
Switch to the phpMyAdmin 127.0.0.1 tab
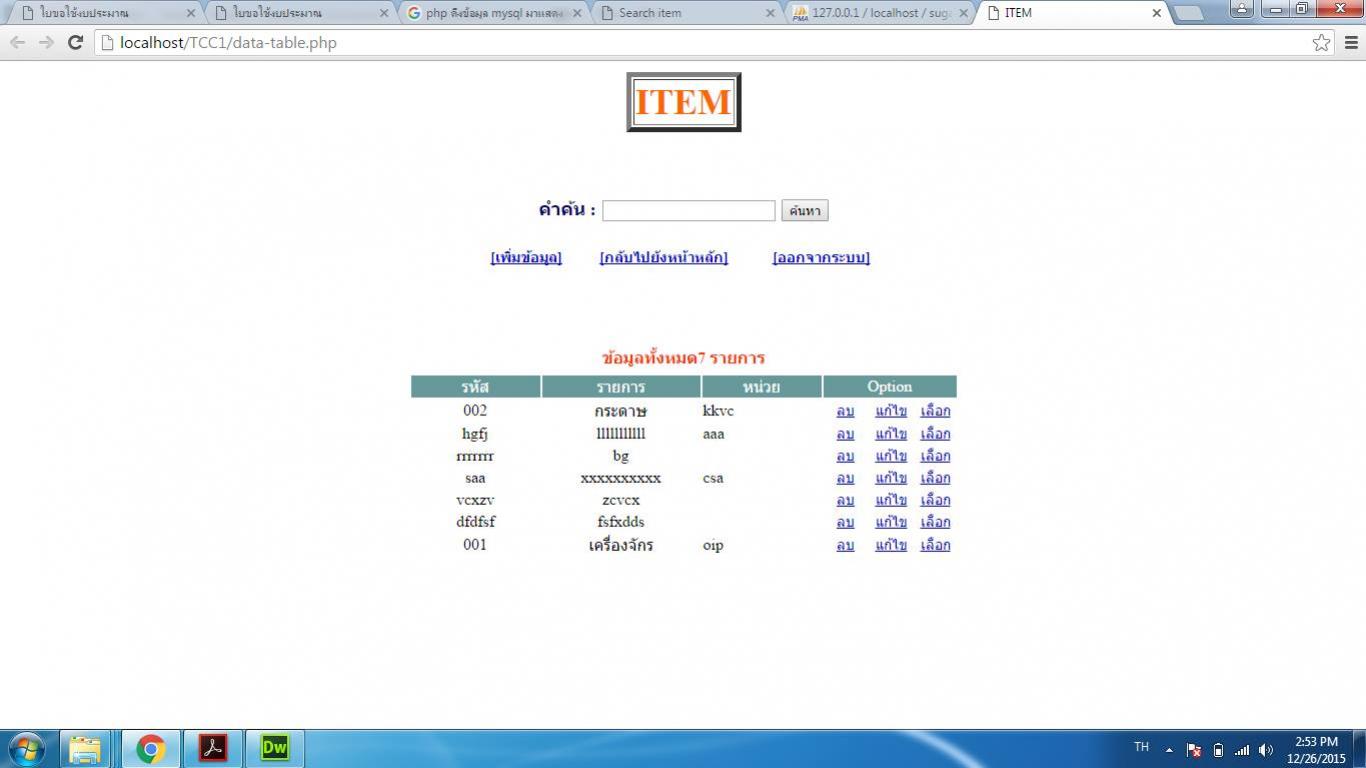click(880, 13)
